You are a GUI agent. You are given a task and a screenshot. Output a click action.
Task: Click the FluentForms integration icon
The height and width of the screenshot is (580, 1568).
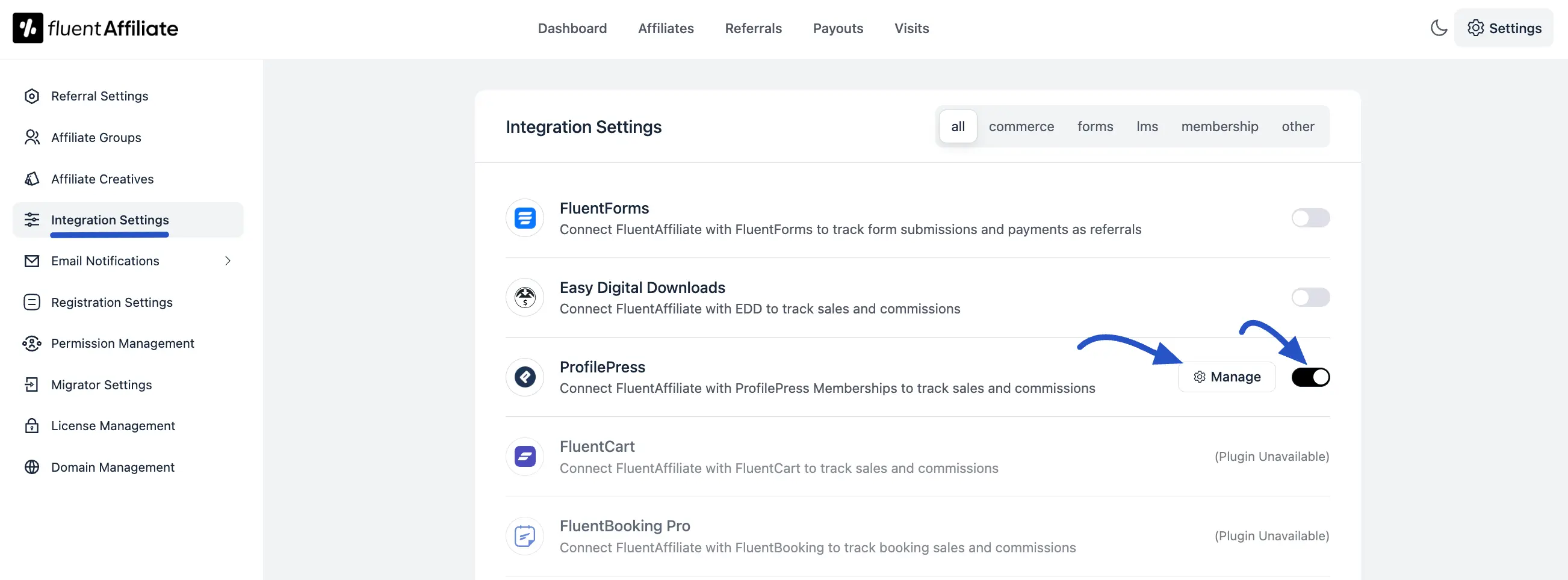tap(524, 217)
